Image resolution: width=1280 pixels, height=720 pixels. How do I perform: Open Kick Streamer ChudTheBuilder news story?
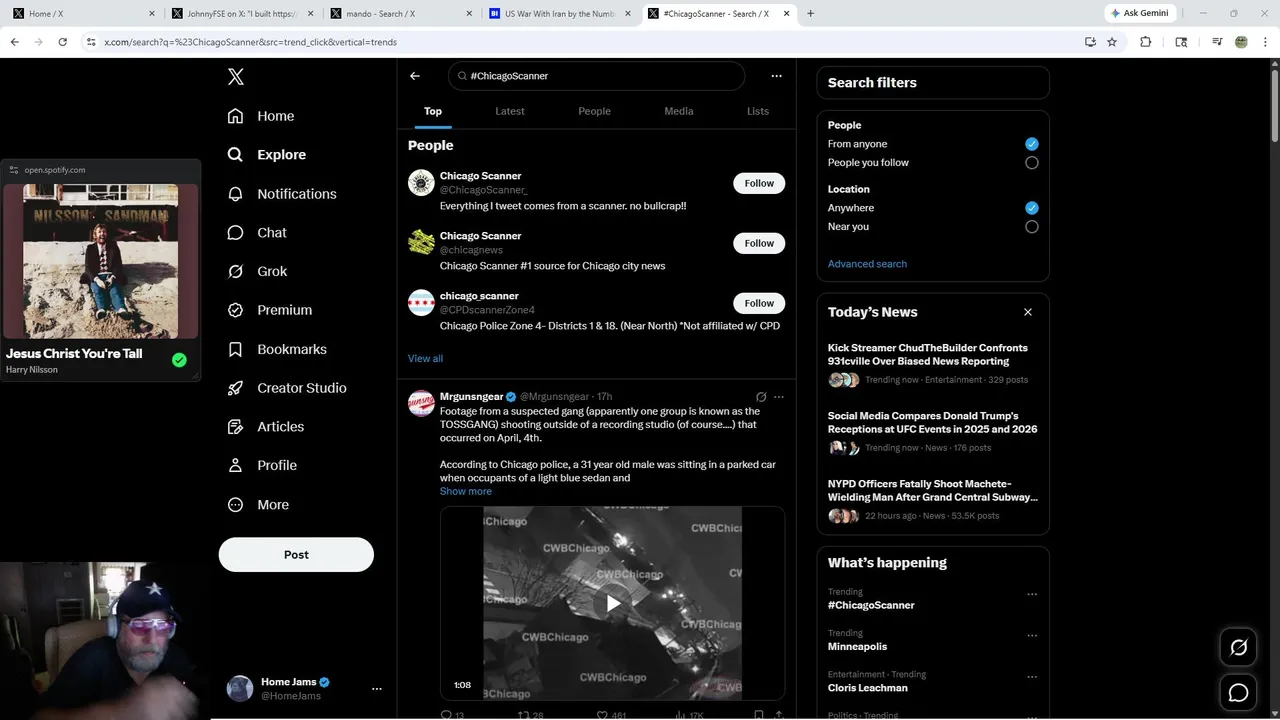933,363
